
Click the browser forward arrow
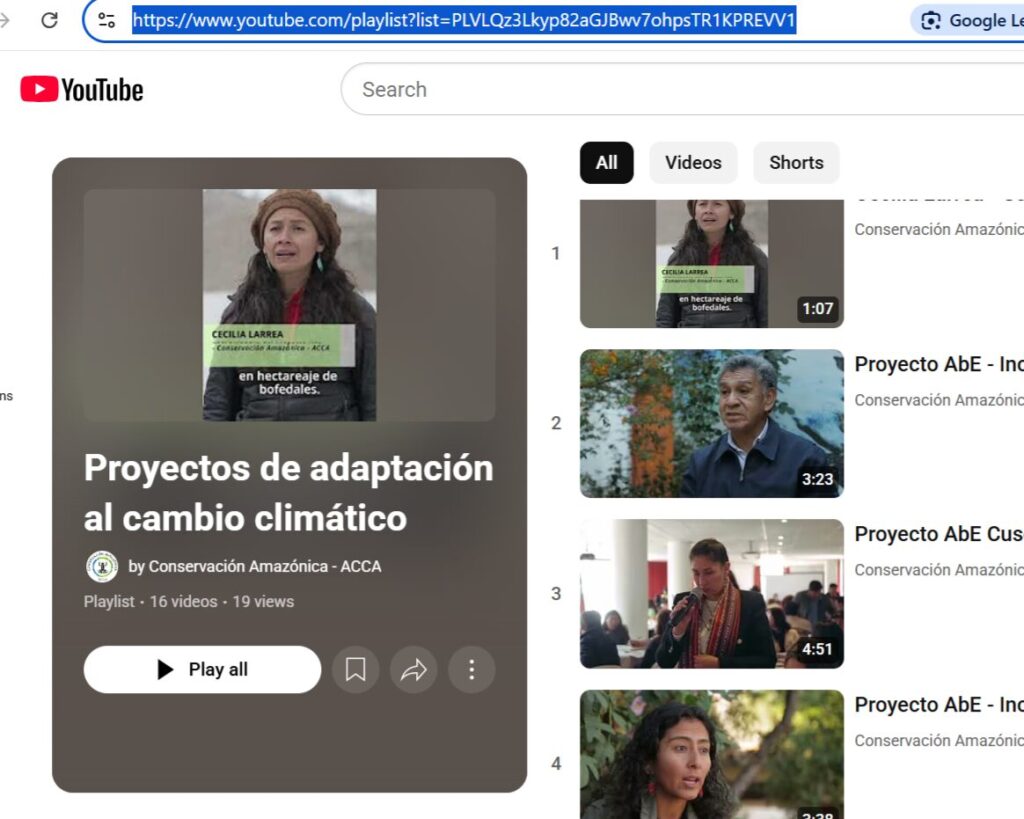tap(5, 20)
